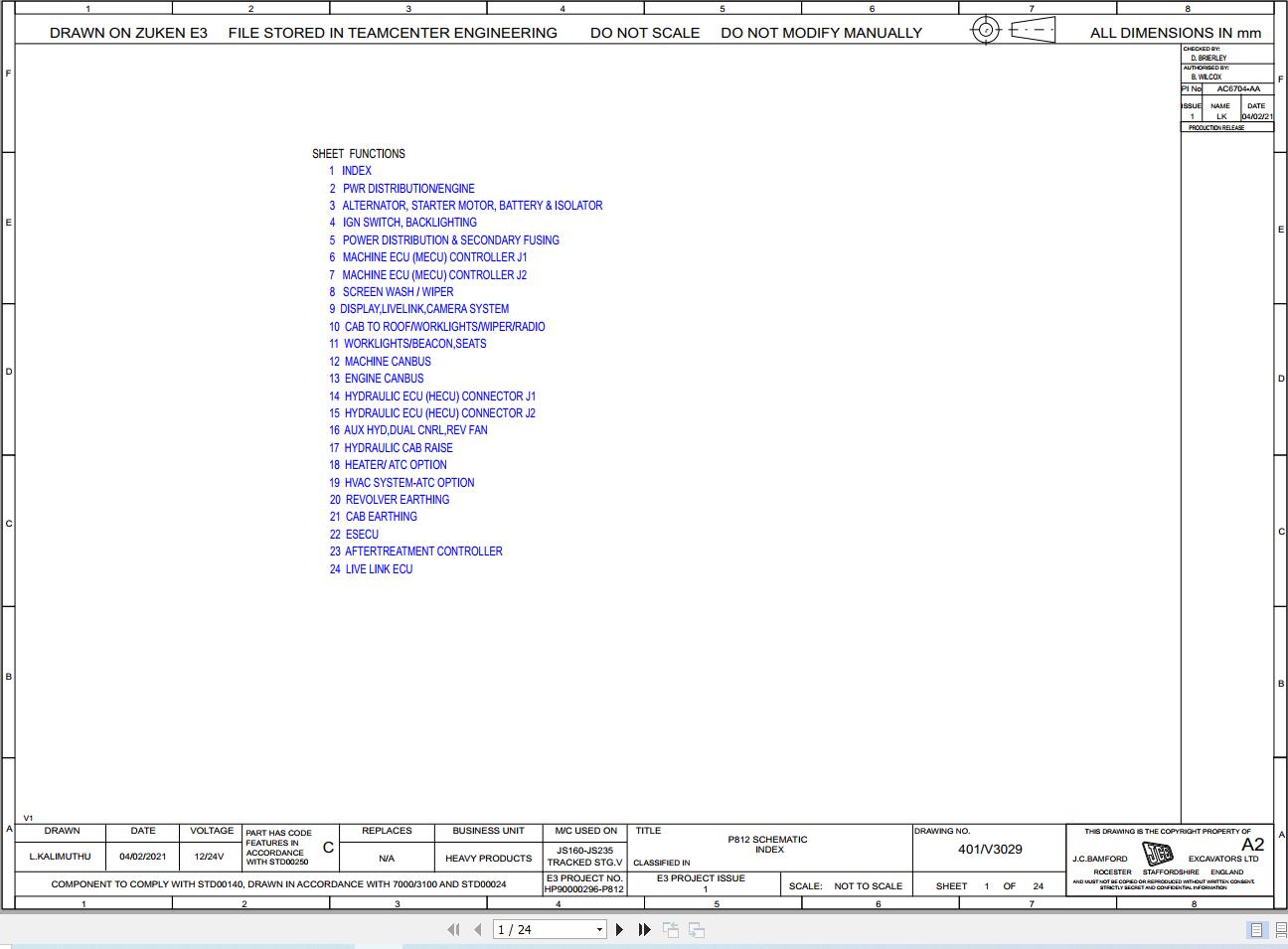This screenshot has width=1288, height=949.
Task: Click the previous view icon
Action: [x=671, y=930]
